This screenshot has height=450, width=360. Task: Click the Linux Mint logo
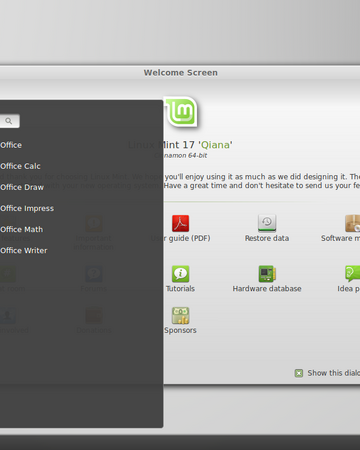point(182,113)
